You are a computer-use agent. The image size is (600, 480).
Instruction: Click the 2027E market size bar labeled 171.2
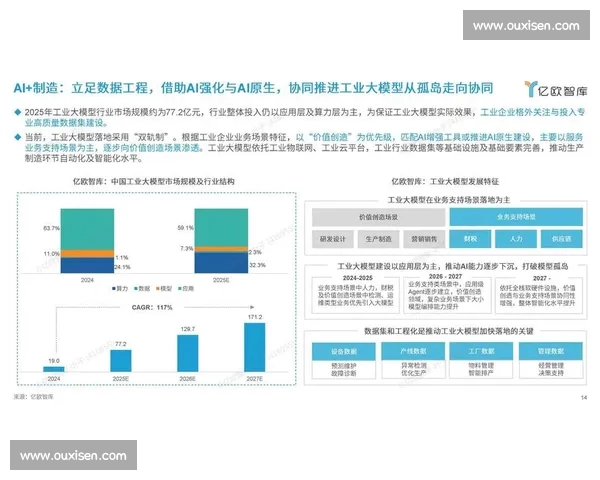click(255, 347)
